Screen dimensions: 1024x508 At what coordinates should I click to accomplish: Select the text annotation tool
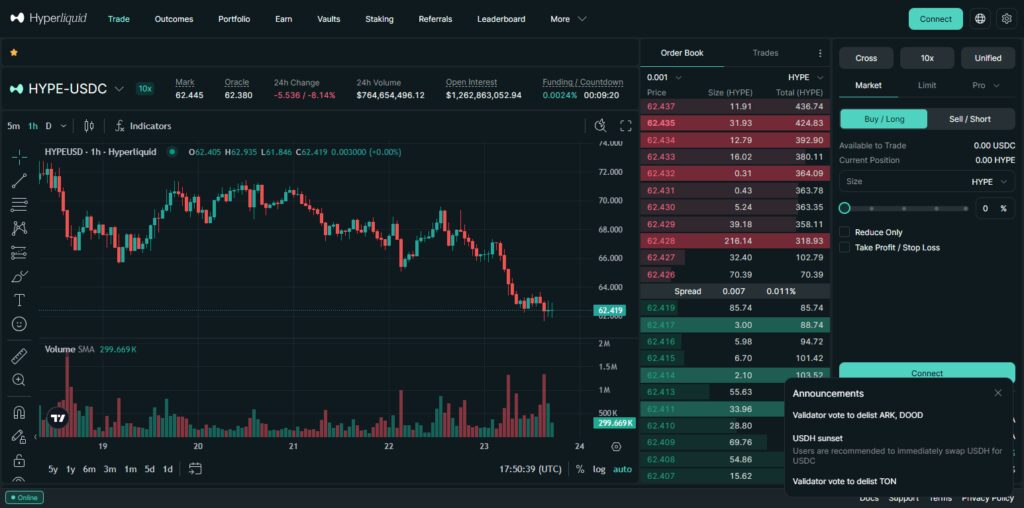pyautogui.click(x=20, y=300)
